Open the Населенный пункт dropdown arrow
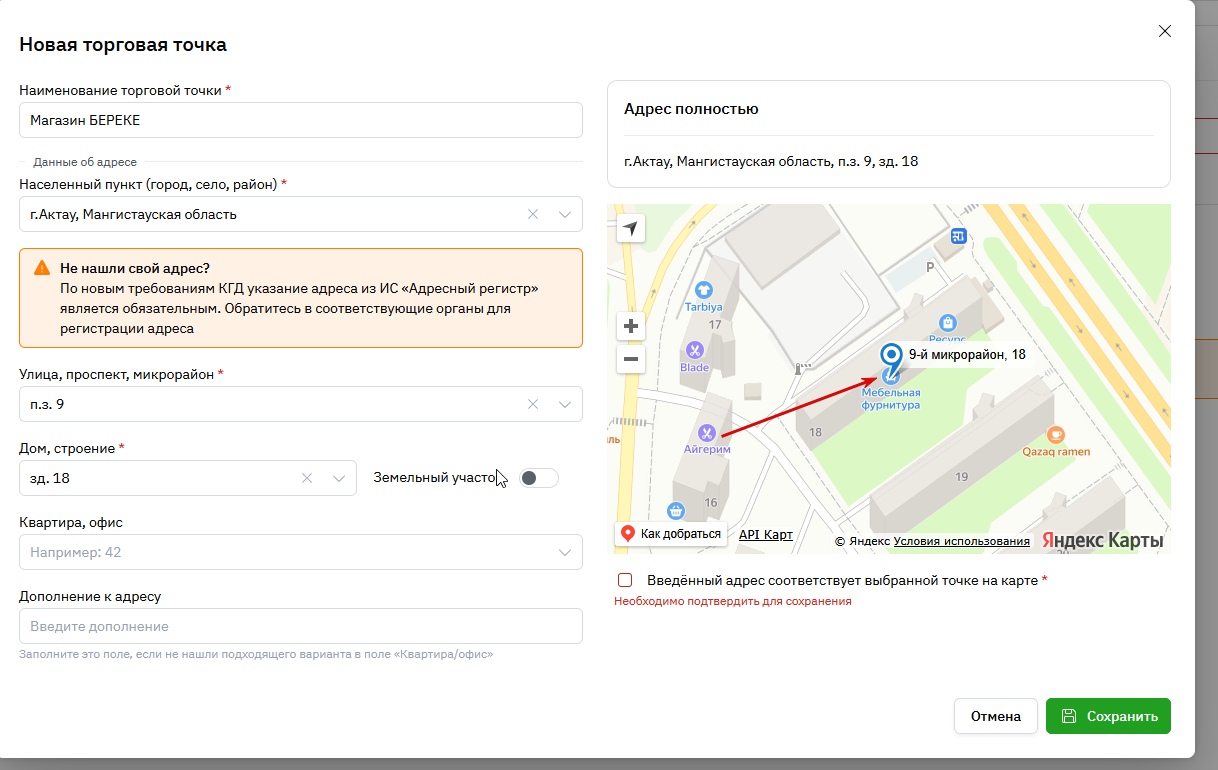The height and width of the screenshot is (770, 1218). pyautogui.click(x=565, y=214)
